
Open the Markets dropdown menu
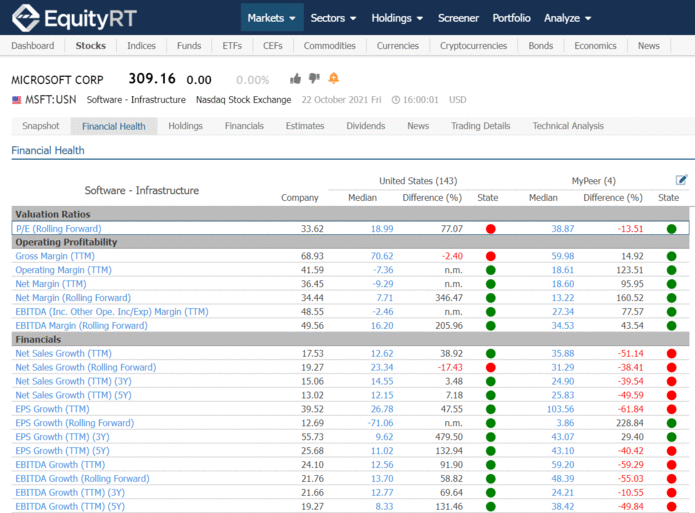(272, 18)
